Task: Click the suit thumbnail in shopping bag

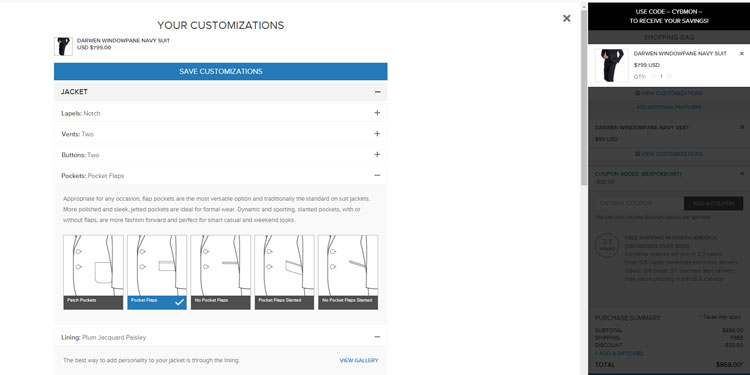Action: (612, 65)
